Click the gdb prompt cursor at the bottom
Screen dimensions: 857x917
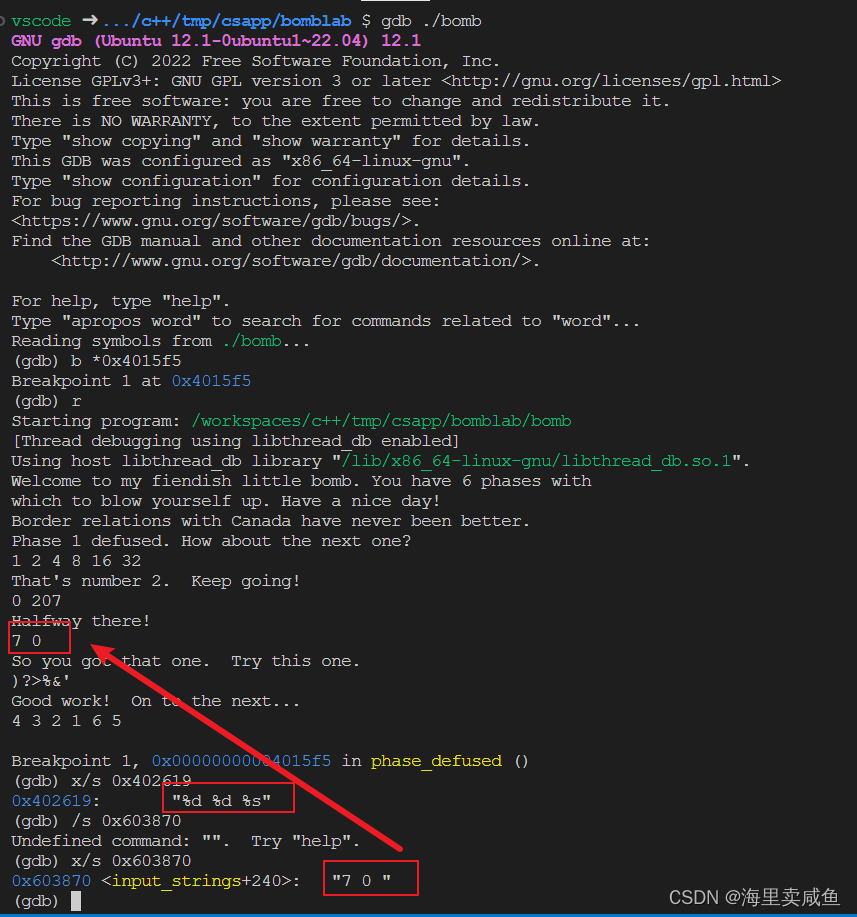tap(76, 901)
